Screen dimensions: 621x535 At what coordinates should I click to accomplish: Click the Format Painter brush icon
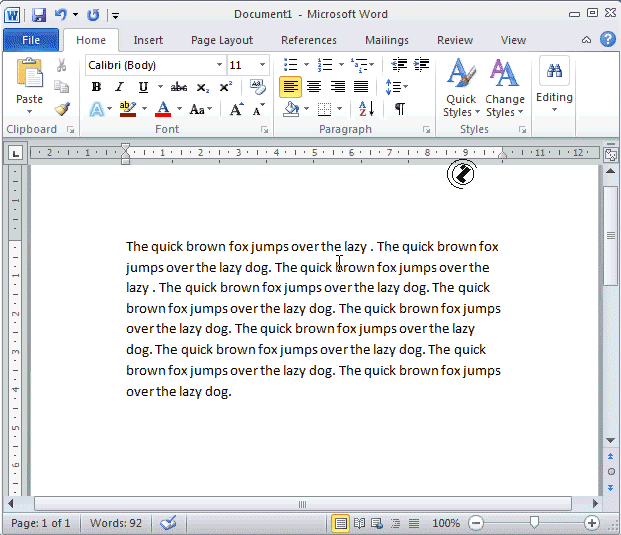point(62,110)
